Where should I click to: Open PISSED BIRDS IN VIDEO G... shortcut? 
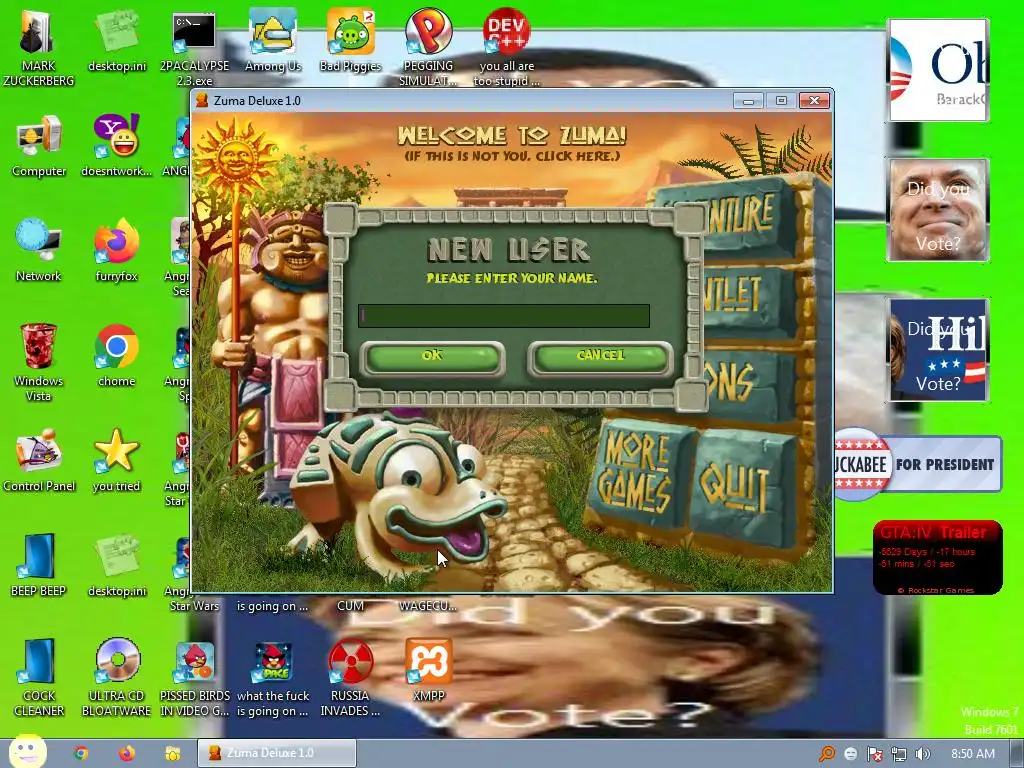[195, 678]
